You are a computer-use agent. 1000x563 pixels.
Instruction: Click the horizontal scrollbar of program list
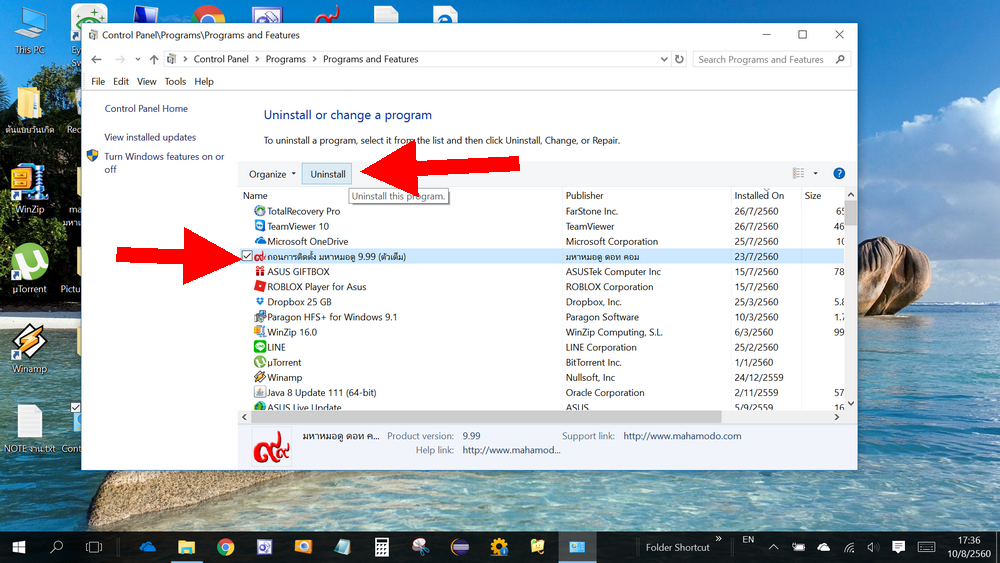(x=486, y=417)
